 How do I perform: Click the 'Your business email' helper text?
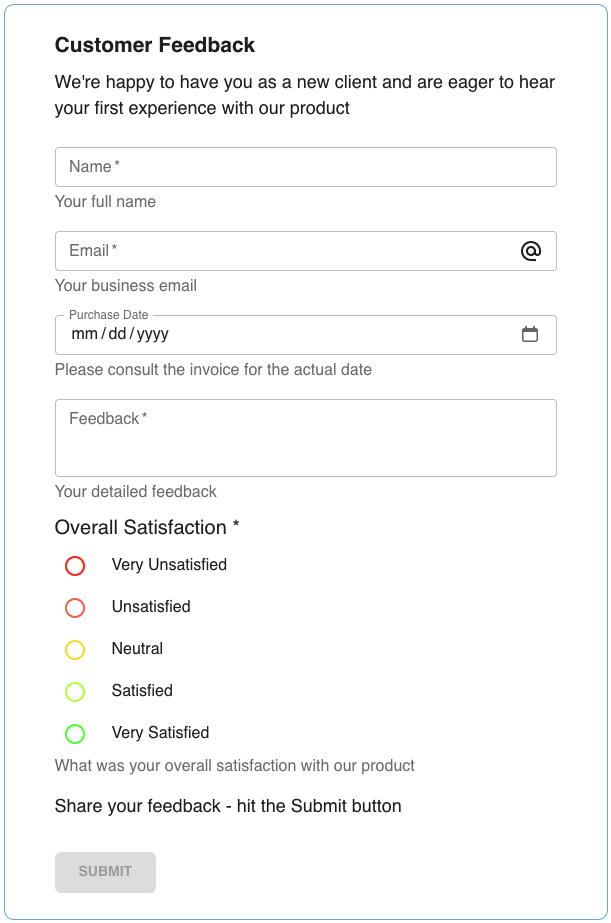click(126, 286)
